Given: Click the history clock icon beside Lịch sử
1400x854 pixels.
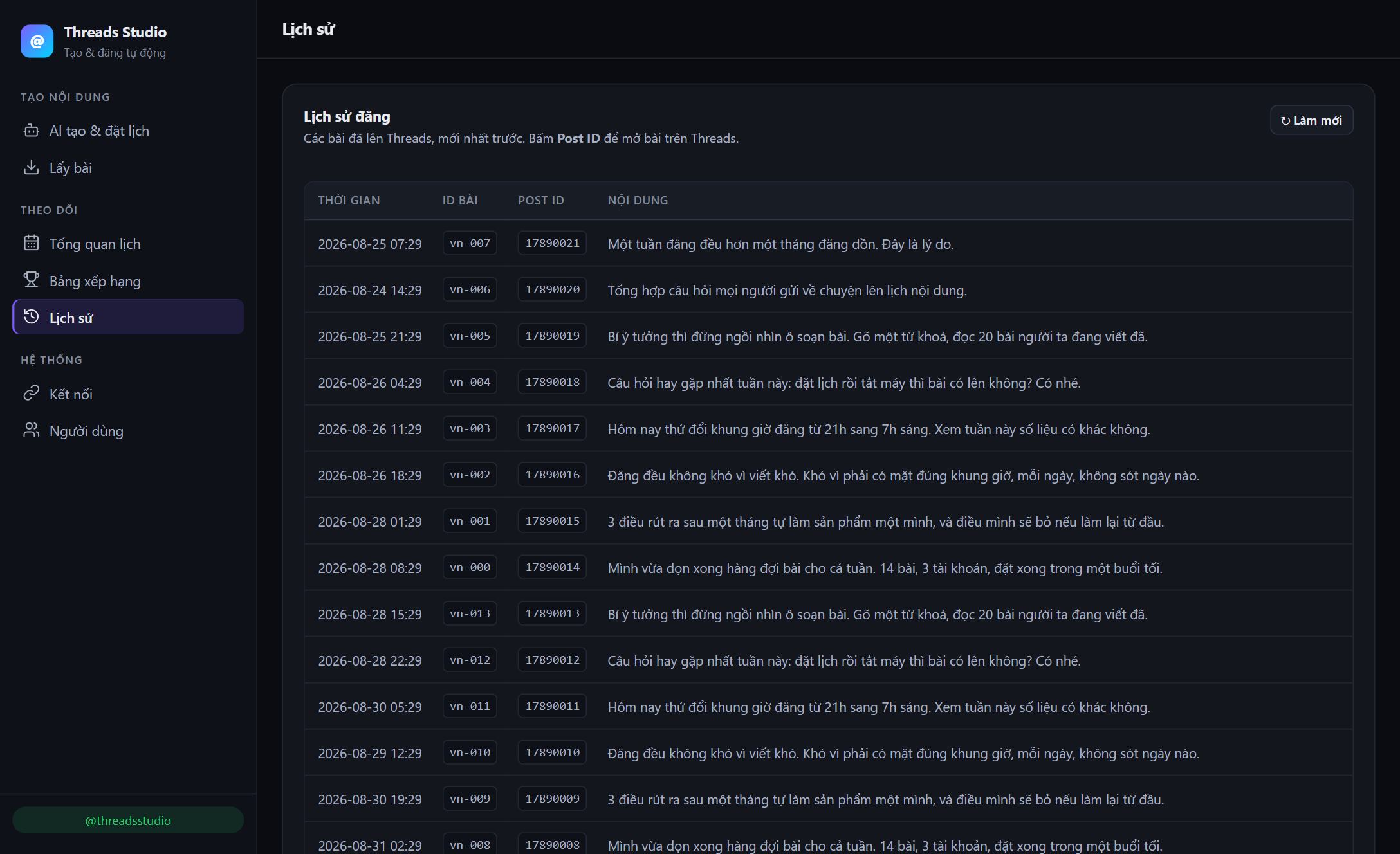Looking at the screenshot, I should [x=31, y=317].
